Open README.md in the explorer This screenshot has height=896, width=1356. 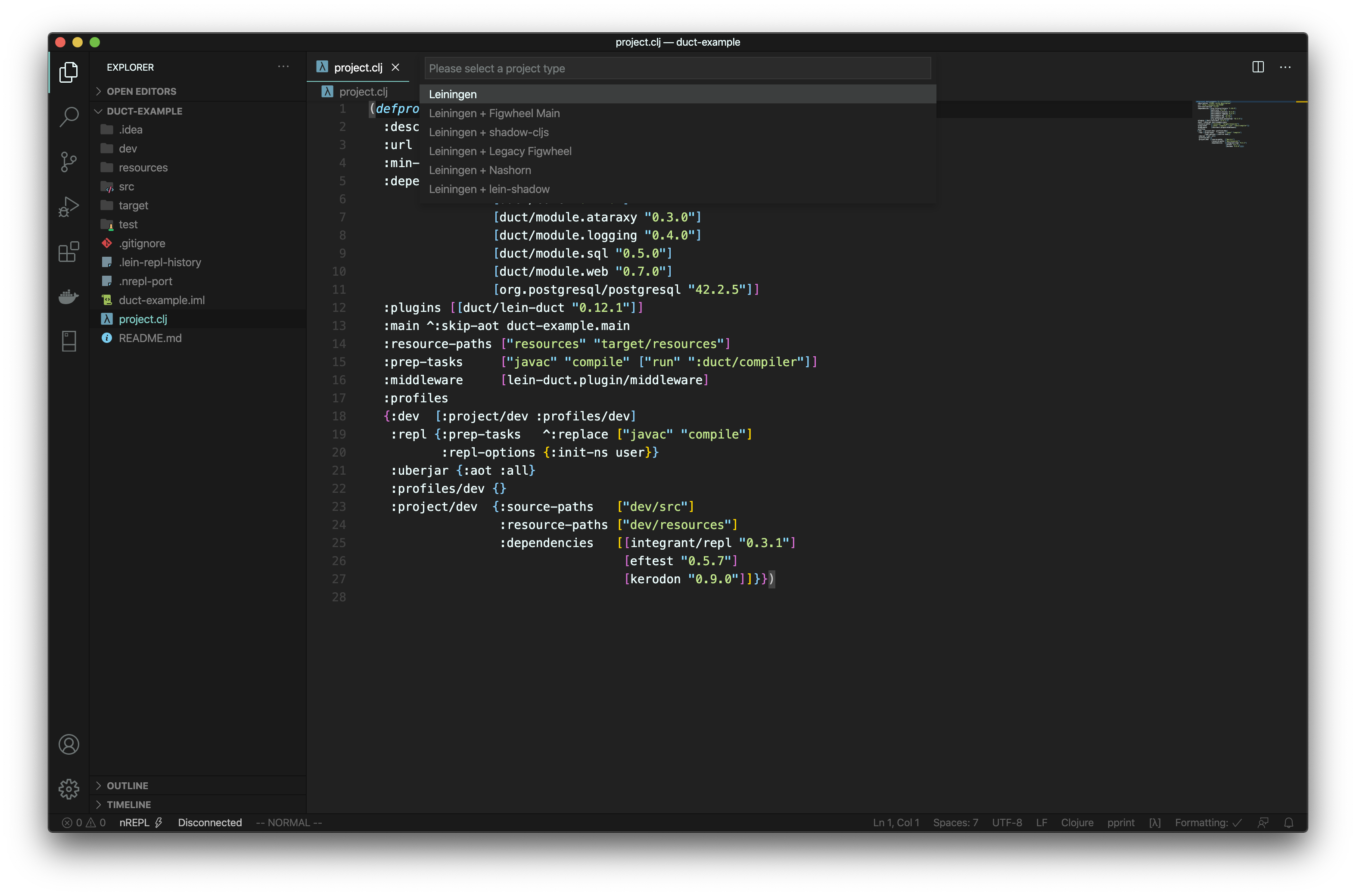click(x=150, y=338)
